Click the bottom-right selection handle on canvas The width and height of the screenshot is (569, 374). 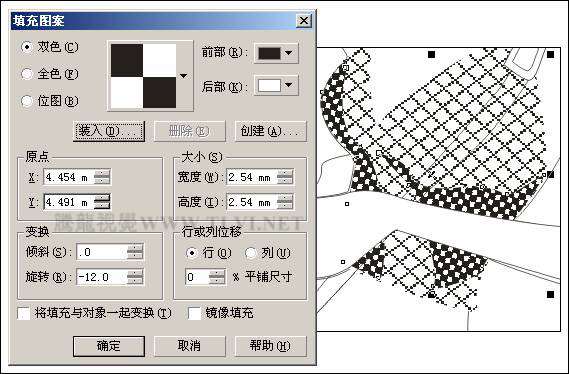(550, 294)
